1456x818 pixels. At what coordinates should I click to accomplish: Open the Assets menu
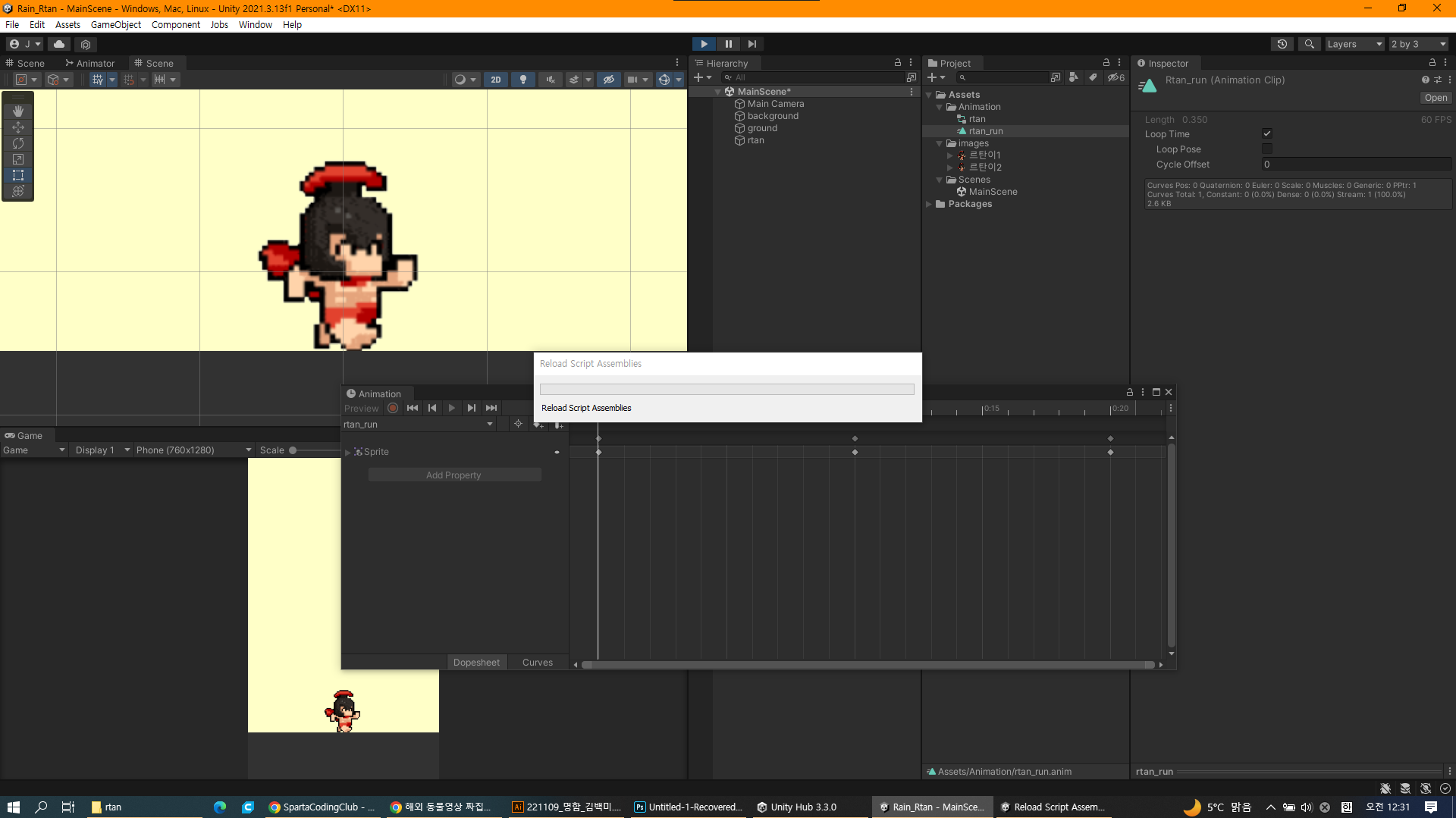(67, 25)
